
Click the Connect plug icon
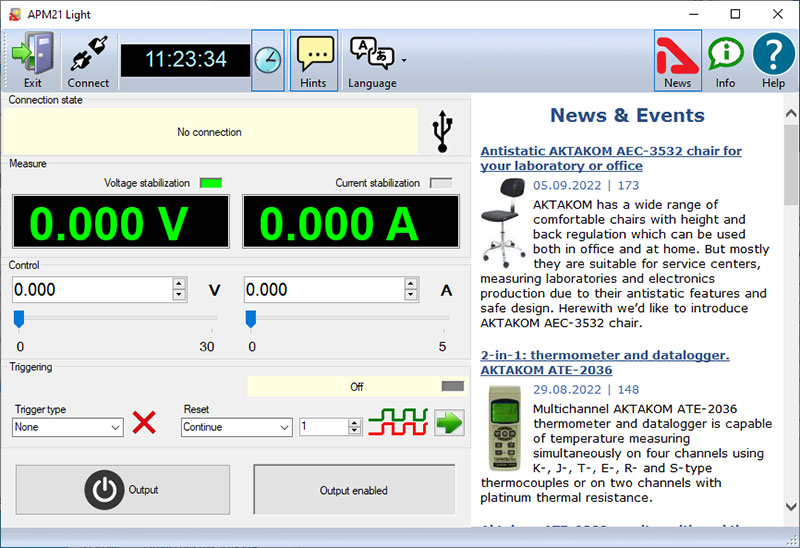tap(88, 60)
